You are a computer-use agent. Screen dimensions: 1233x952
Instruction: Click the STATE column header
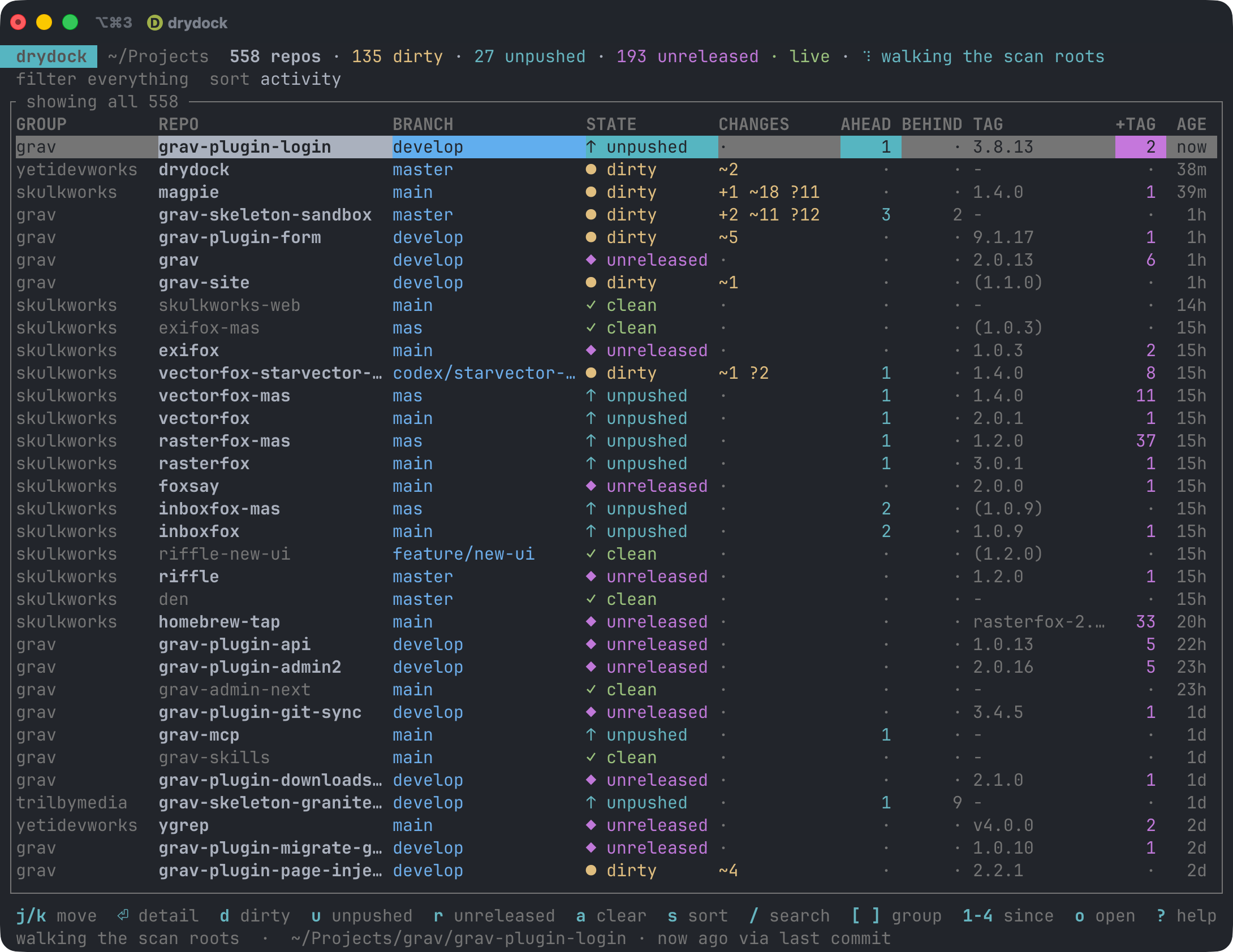(611, 124)
